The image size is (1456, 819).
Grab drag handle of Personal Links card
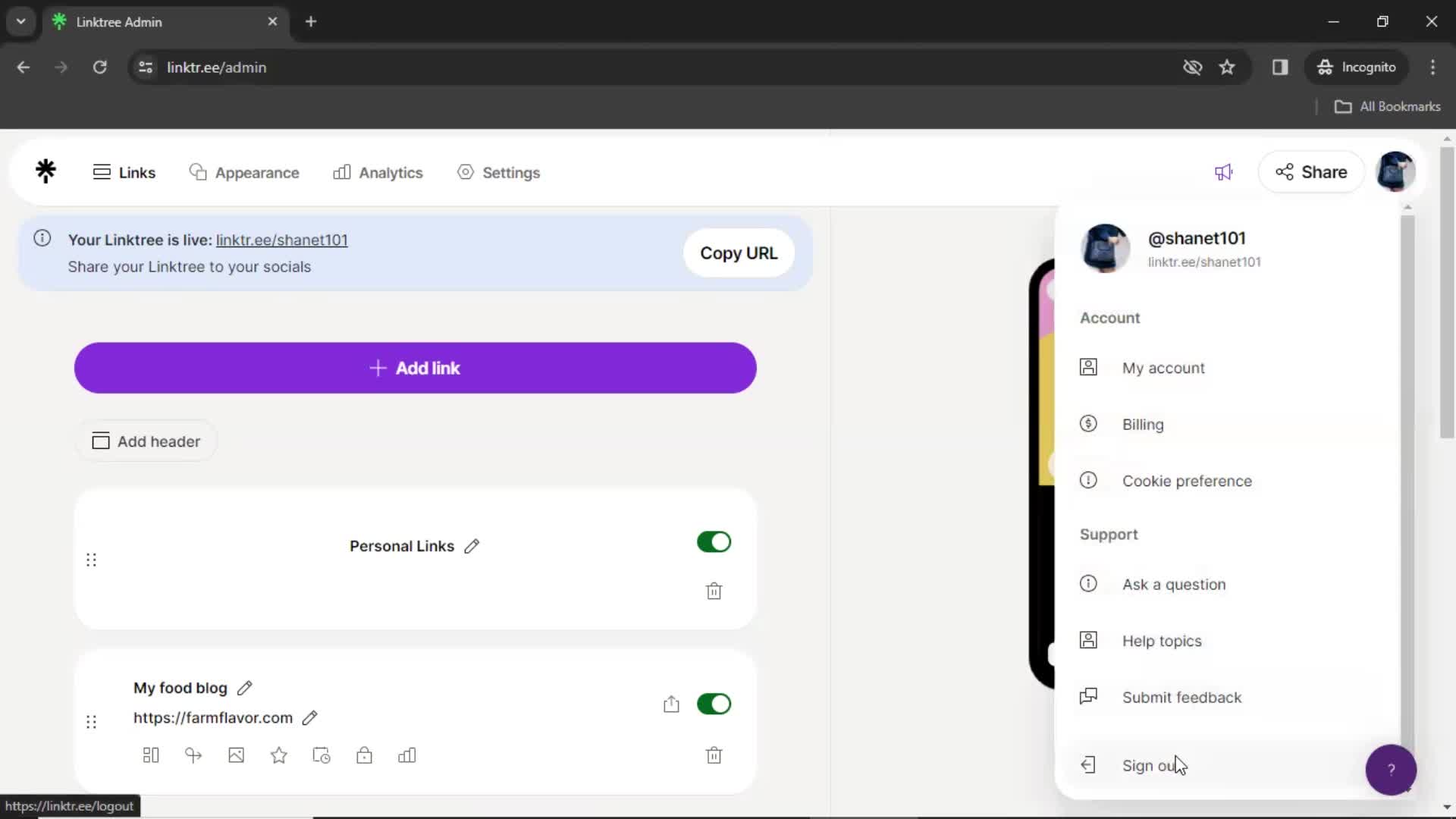(x=91, y=560)
